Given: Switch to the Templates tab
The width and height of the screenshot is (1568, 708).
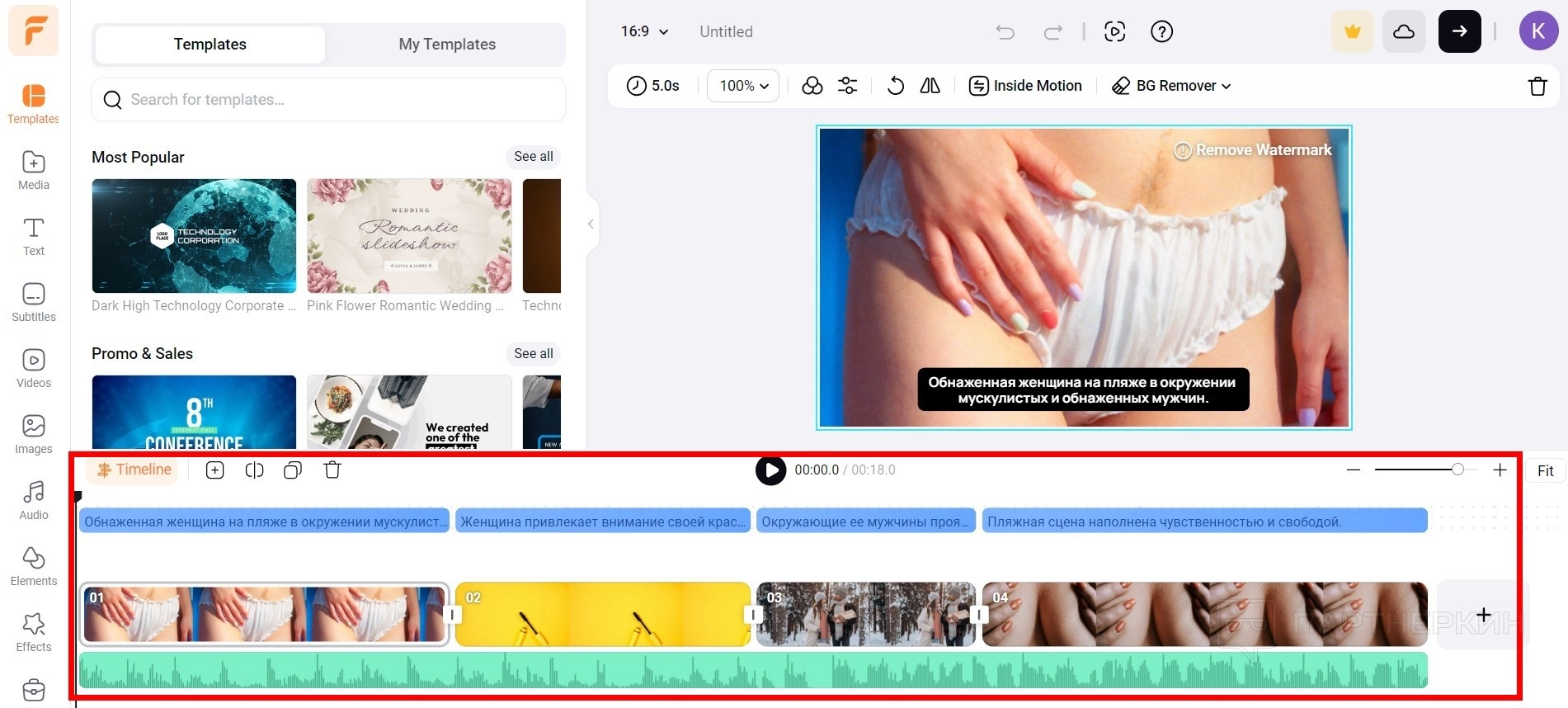Looking at the screenshot, I should 210,45.
